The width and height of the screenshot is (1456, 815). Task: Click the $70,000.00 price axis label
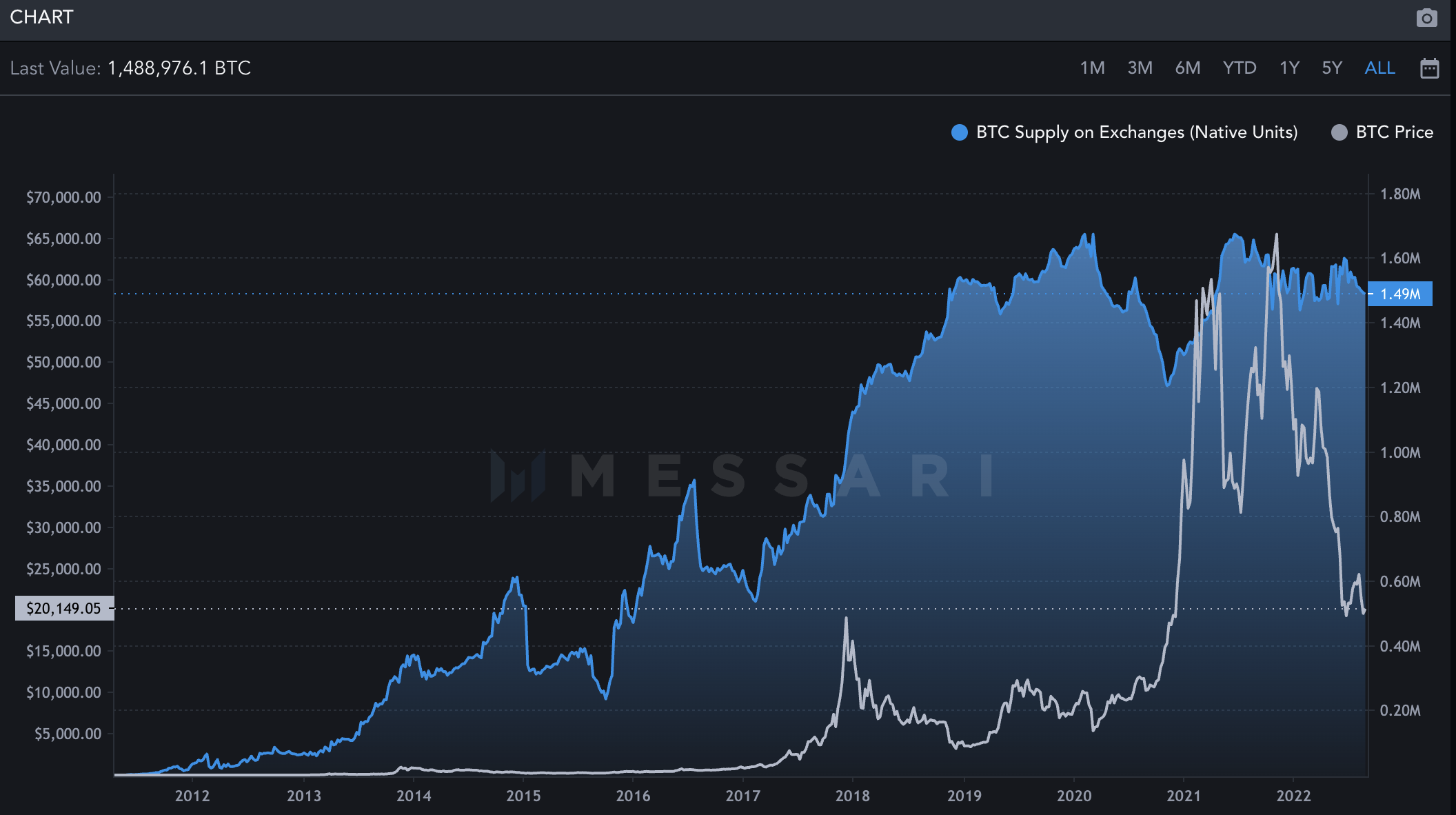pyautogui.click(x=63, y=197)
